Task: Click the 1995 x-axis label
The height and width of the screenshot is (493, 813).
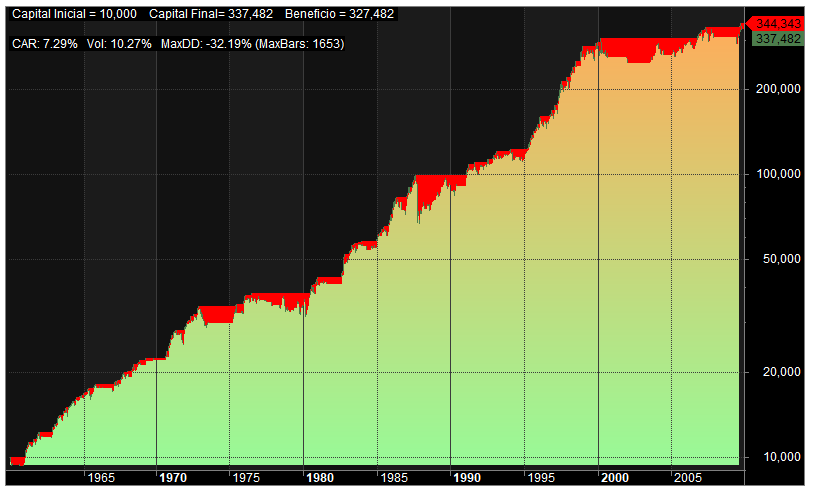Action: pos(541,477)
